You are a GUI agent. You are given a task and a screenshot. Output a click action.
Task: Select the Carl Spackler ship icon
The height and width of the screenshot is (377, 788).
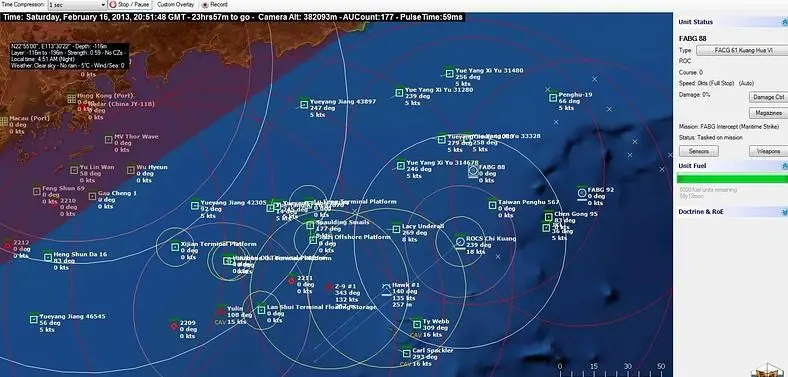[x=407, y=353]
